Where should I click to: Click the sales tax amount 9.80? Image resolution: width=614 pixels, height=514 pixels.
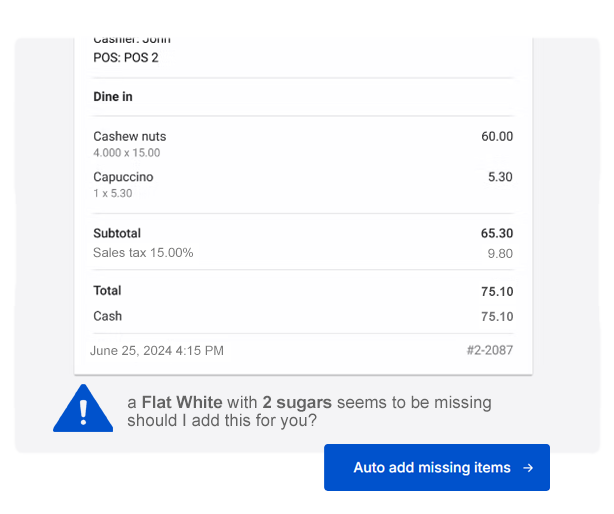499,254
